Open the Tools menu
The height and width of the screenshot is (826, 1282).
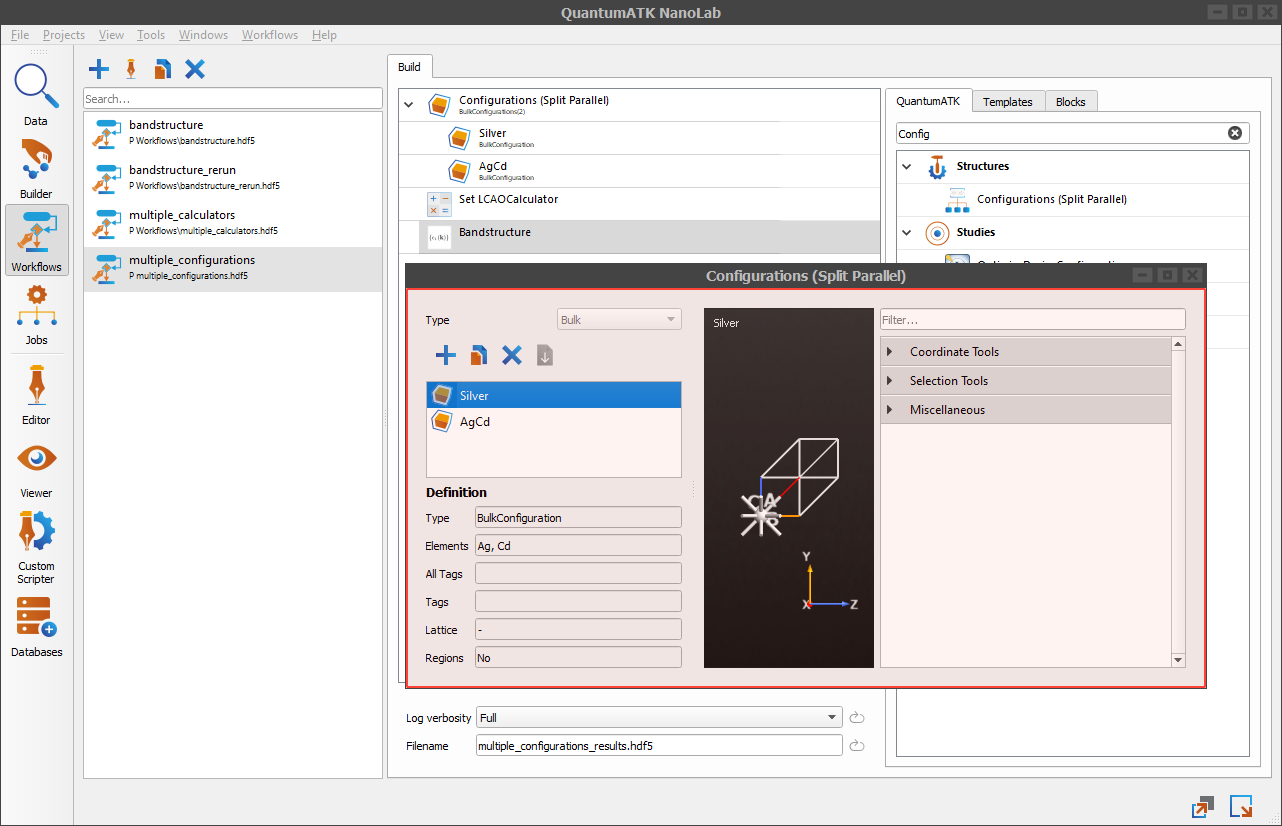pyautogui.click(x=151, y=35)
